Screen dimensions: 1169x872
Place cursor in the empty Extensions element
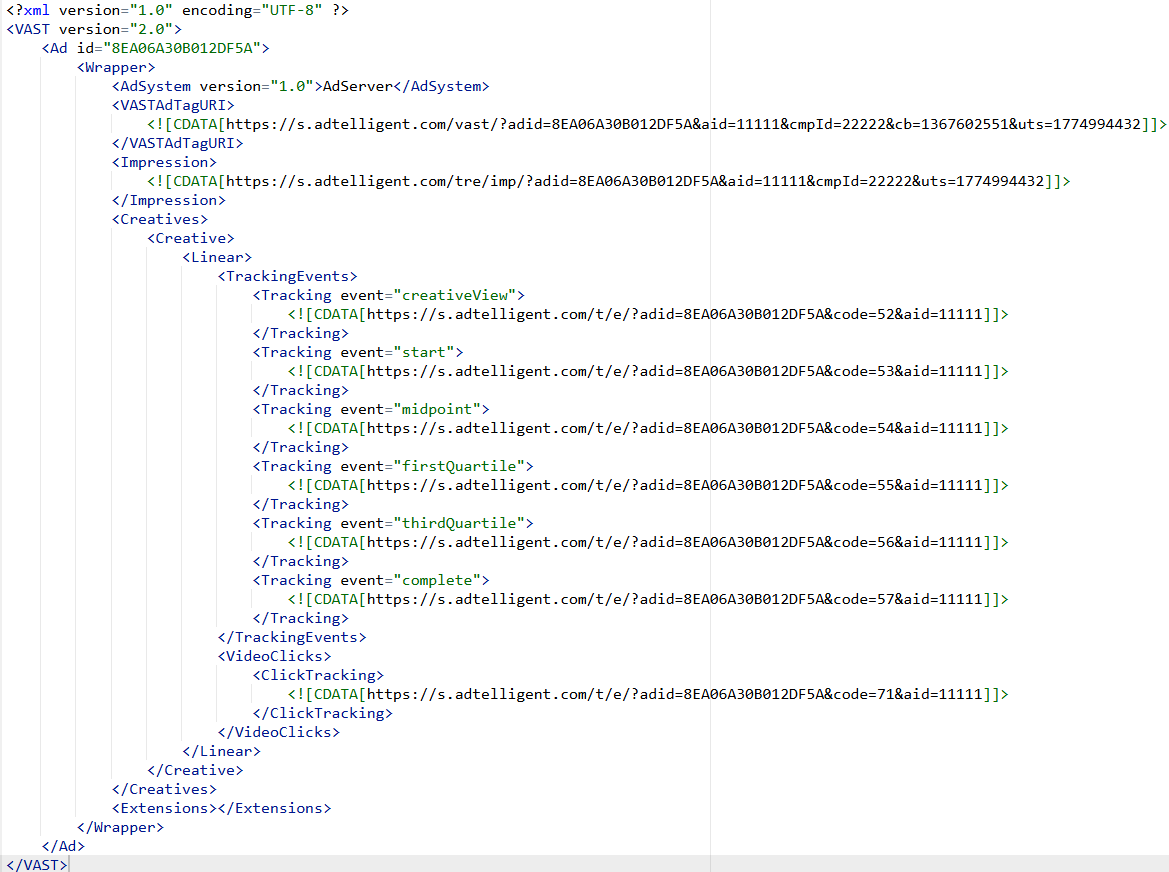(216, 808)
